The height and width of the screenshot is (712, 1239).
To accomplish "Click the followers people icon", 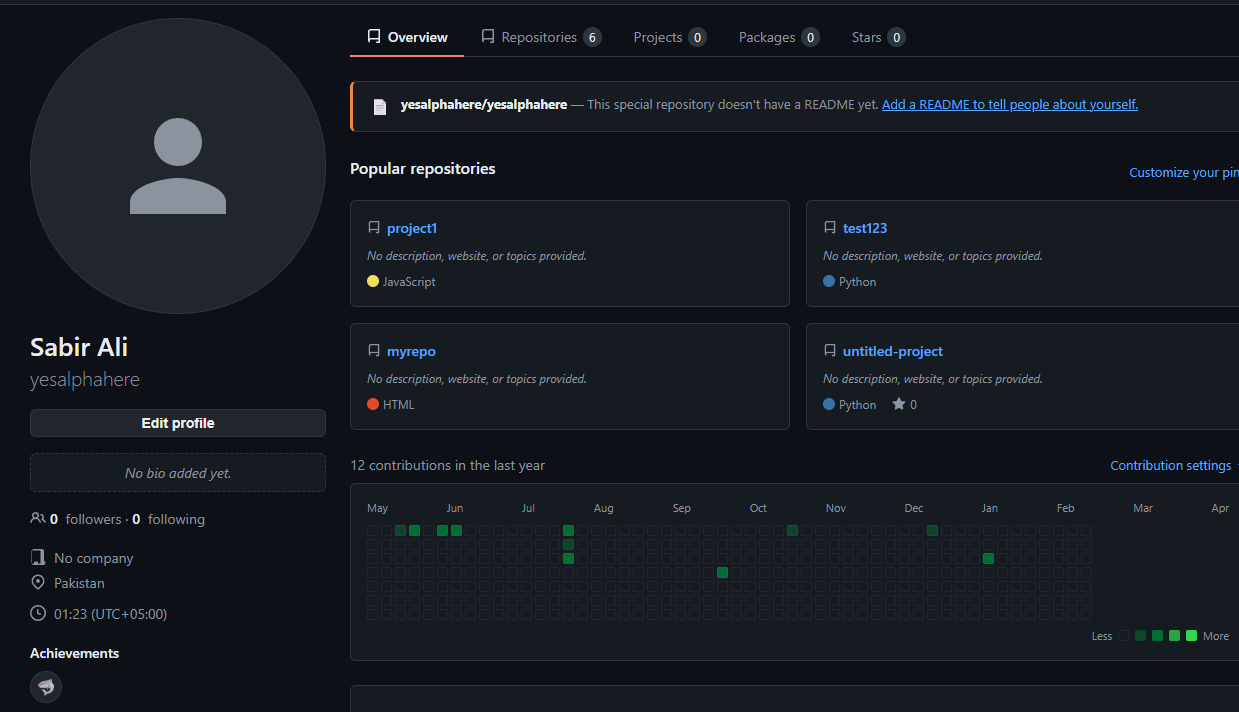I will (x=38, y=519).
